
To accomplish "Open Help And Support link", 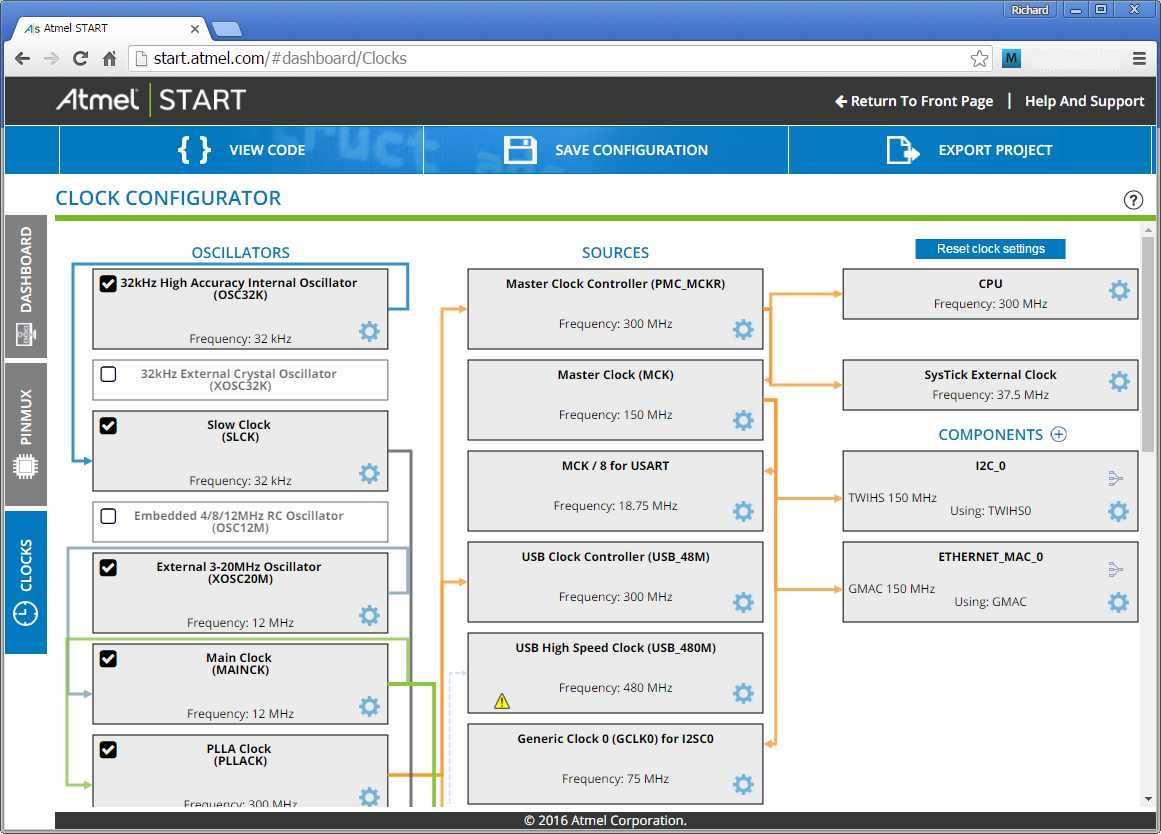I will point(1084,101).
